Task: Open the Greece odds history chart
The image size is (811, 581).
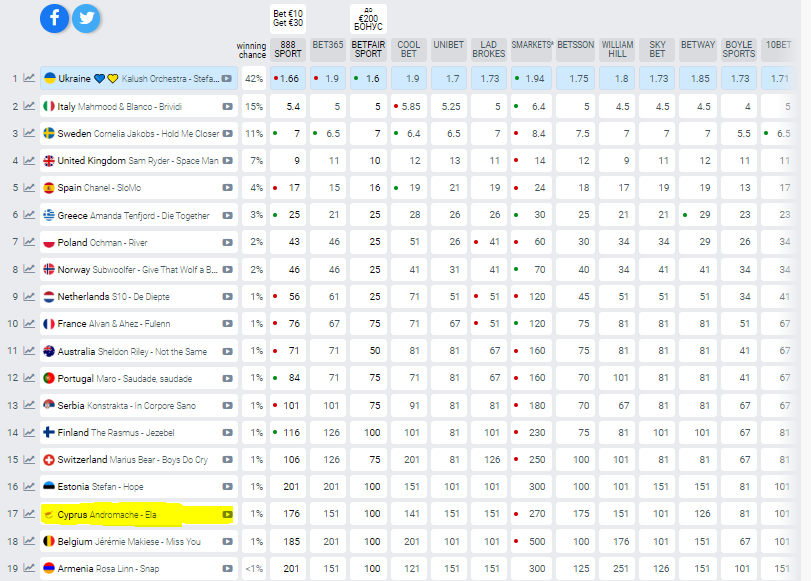Action: (x=29, y=214)
